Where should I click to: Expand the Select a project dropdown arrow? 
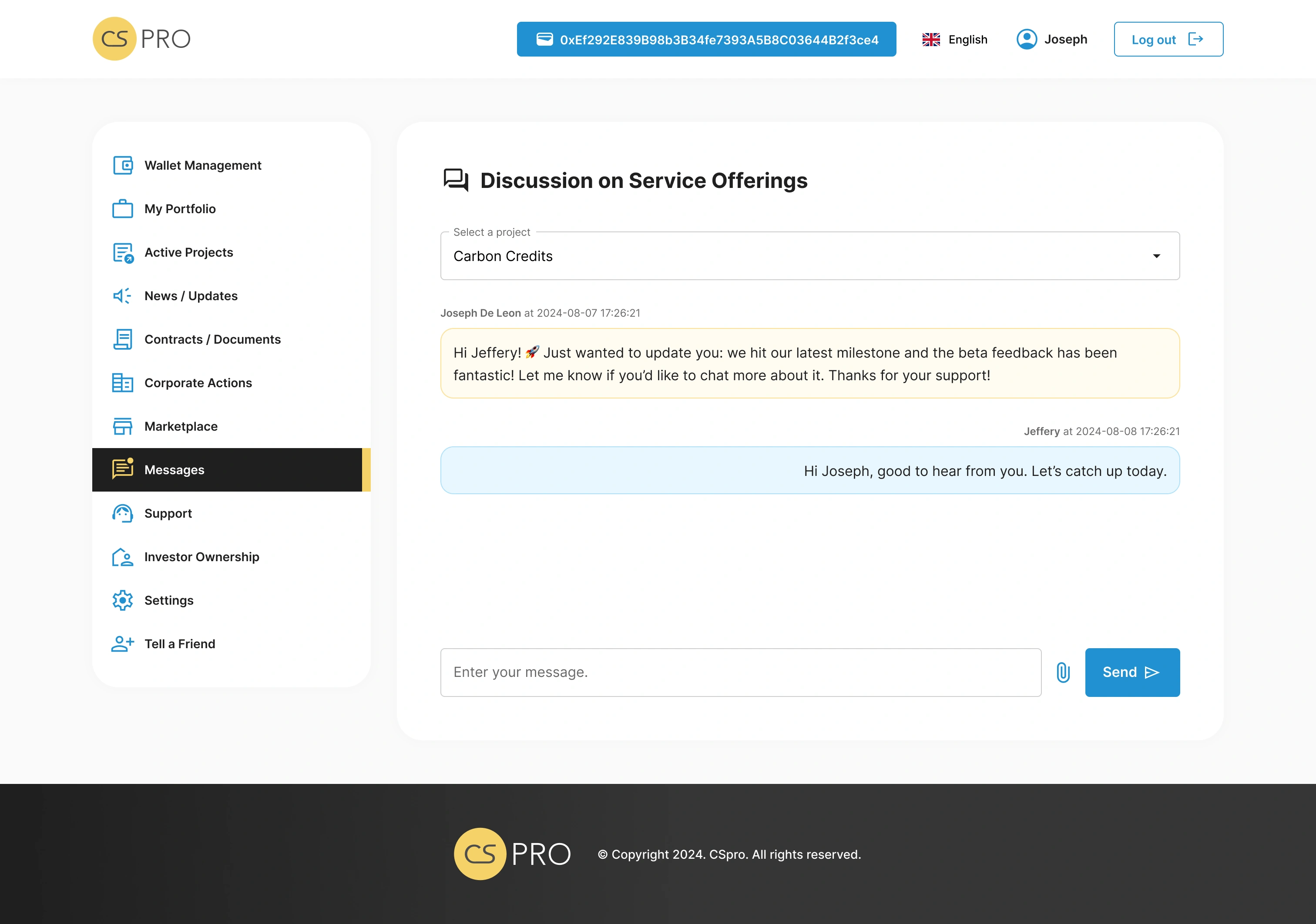[x=1156, y=256]
